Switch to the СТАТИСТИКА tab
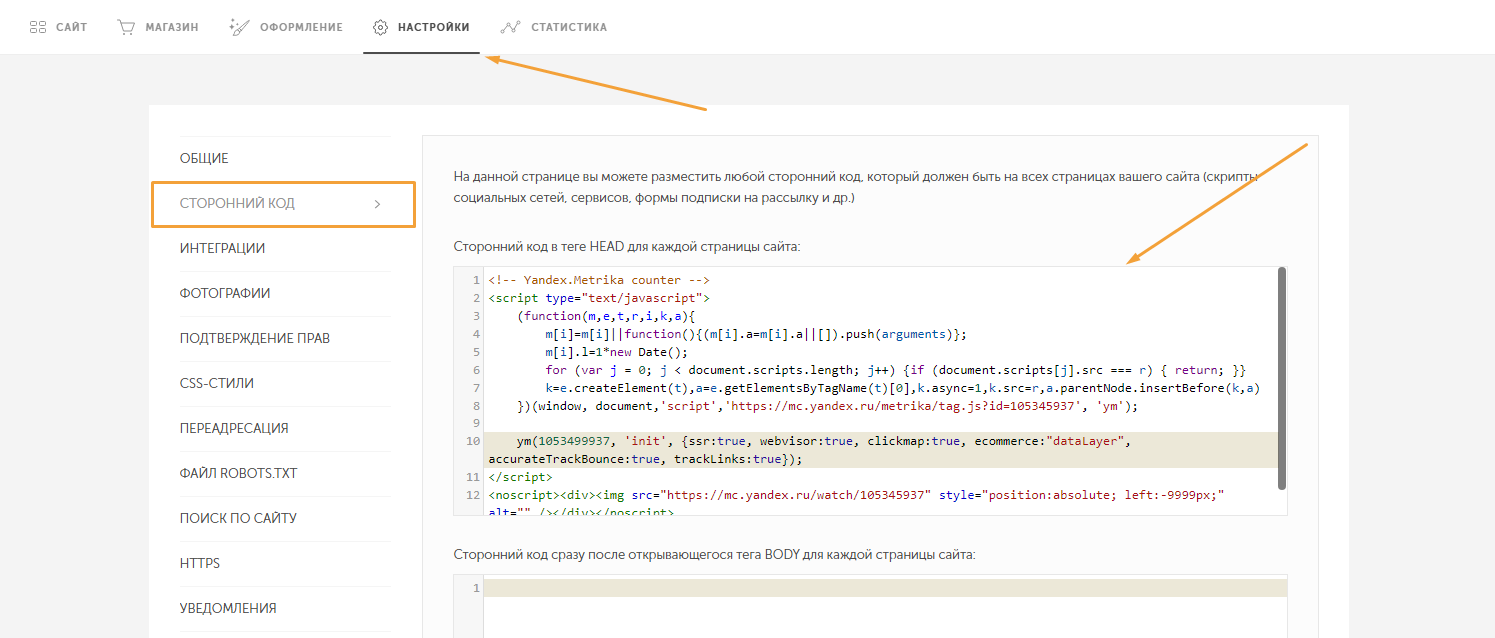Viewport: 1495px width, 638px height. [568, 27]
